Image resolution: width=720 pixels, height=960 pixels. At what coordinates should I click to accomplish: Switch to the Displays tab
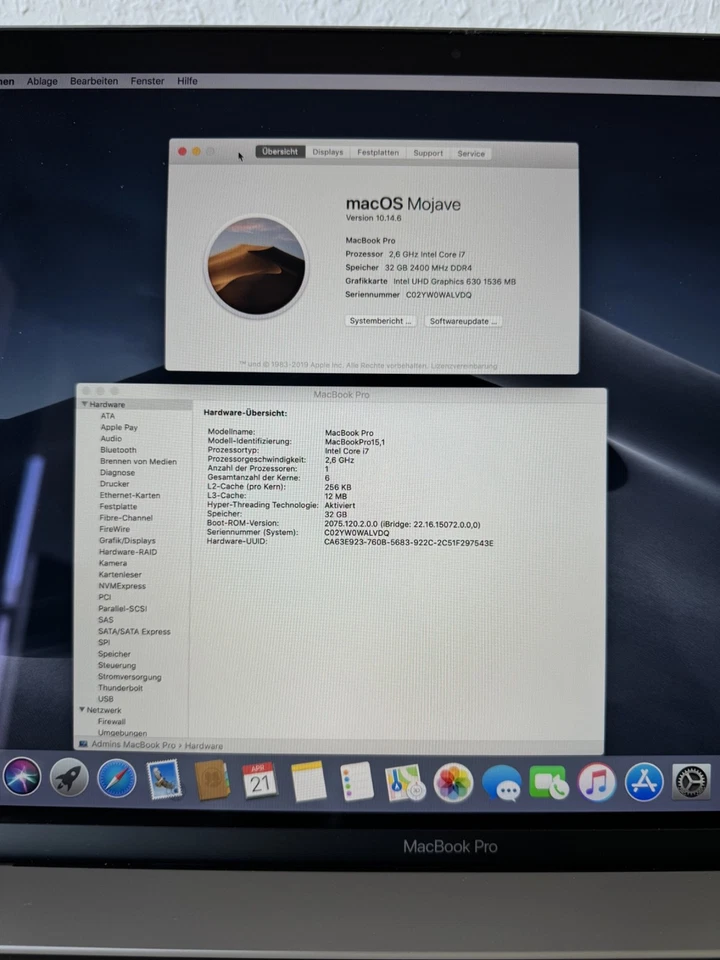pos(328,152)
